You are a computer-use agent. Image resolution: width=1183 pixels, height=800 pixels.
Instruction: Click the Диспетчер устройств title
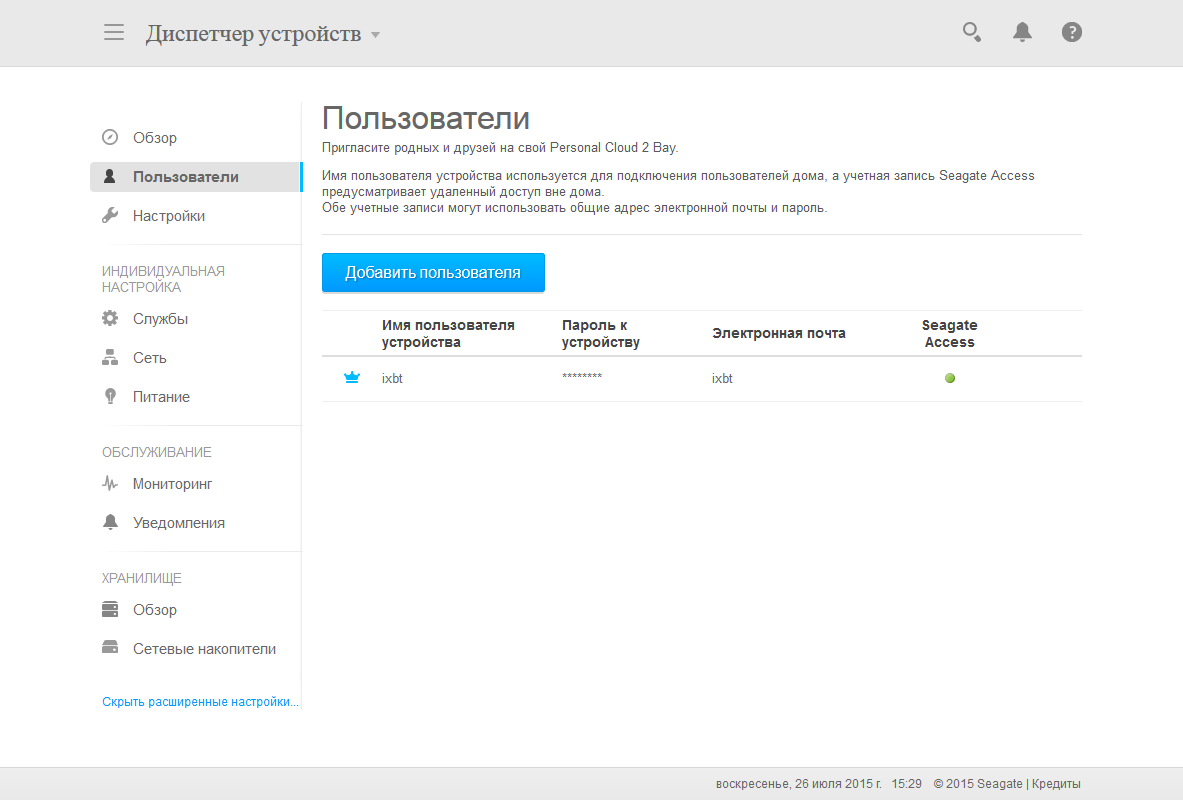[x=254, y=34]
